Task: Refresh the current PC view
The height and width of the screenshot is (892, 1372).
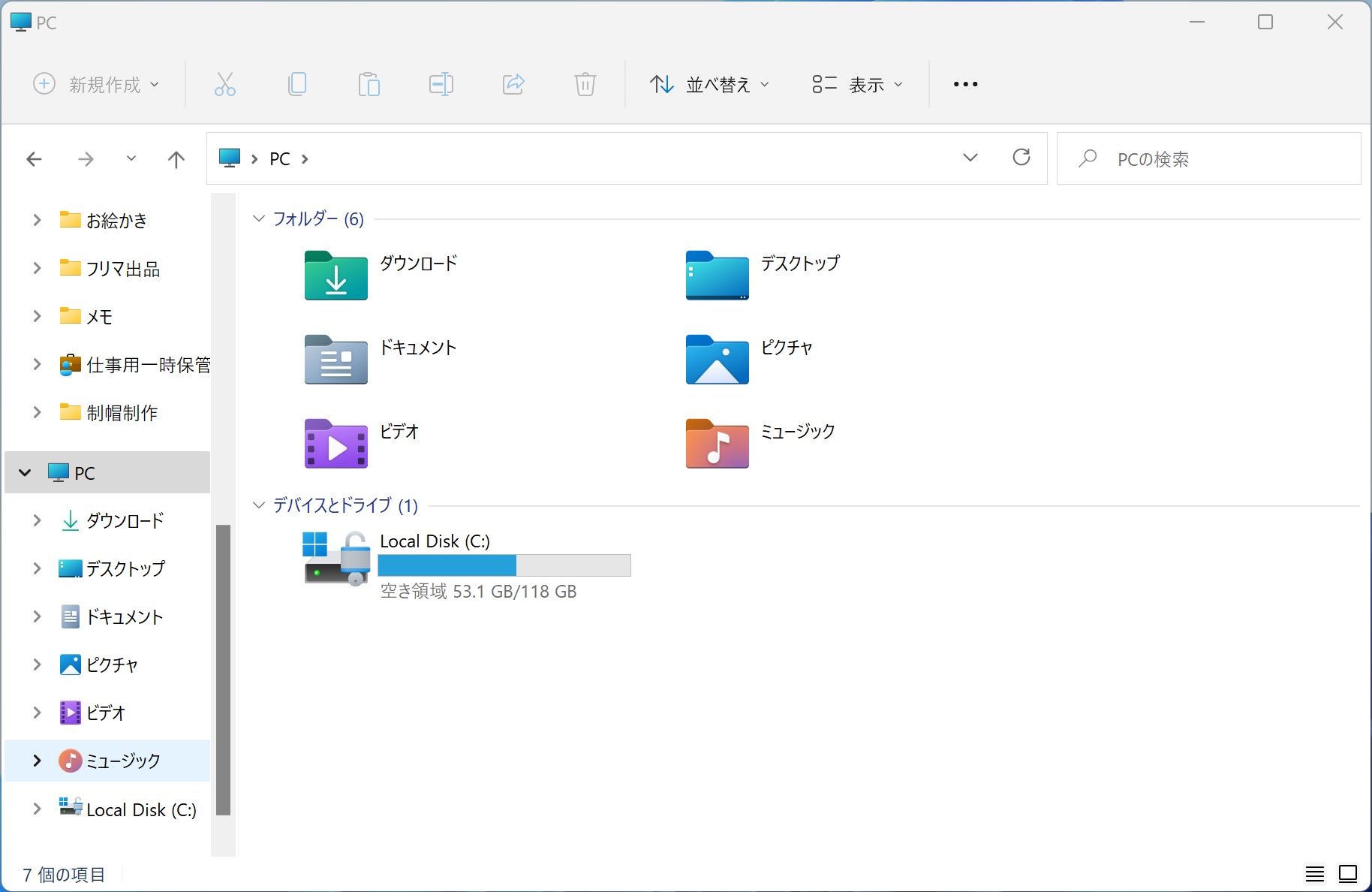Action: pos(1021,158)
